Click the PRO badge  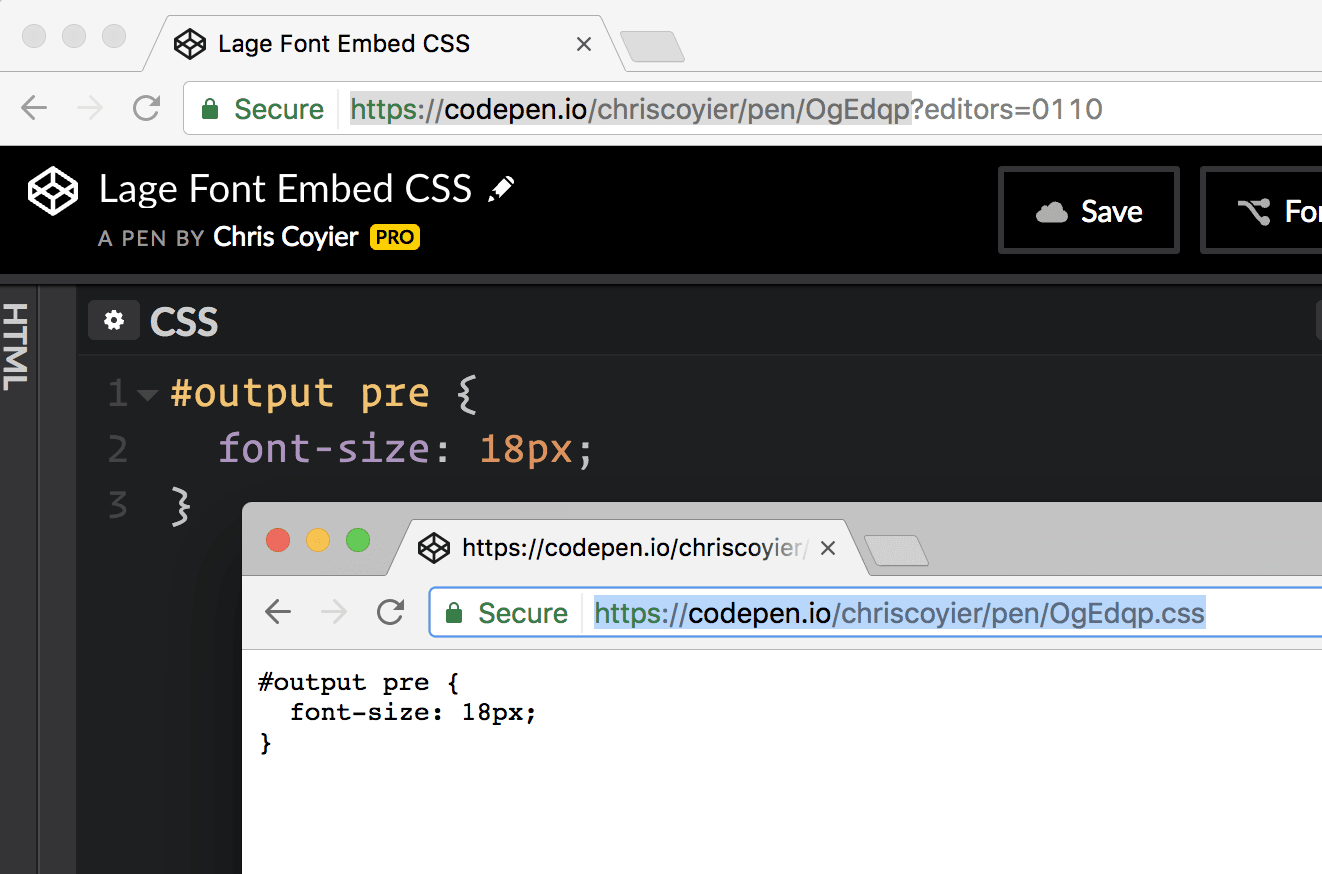point(395,238)
